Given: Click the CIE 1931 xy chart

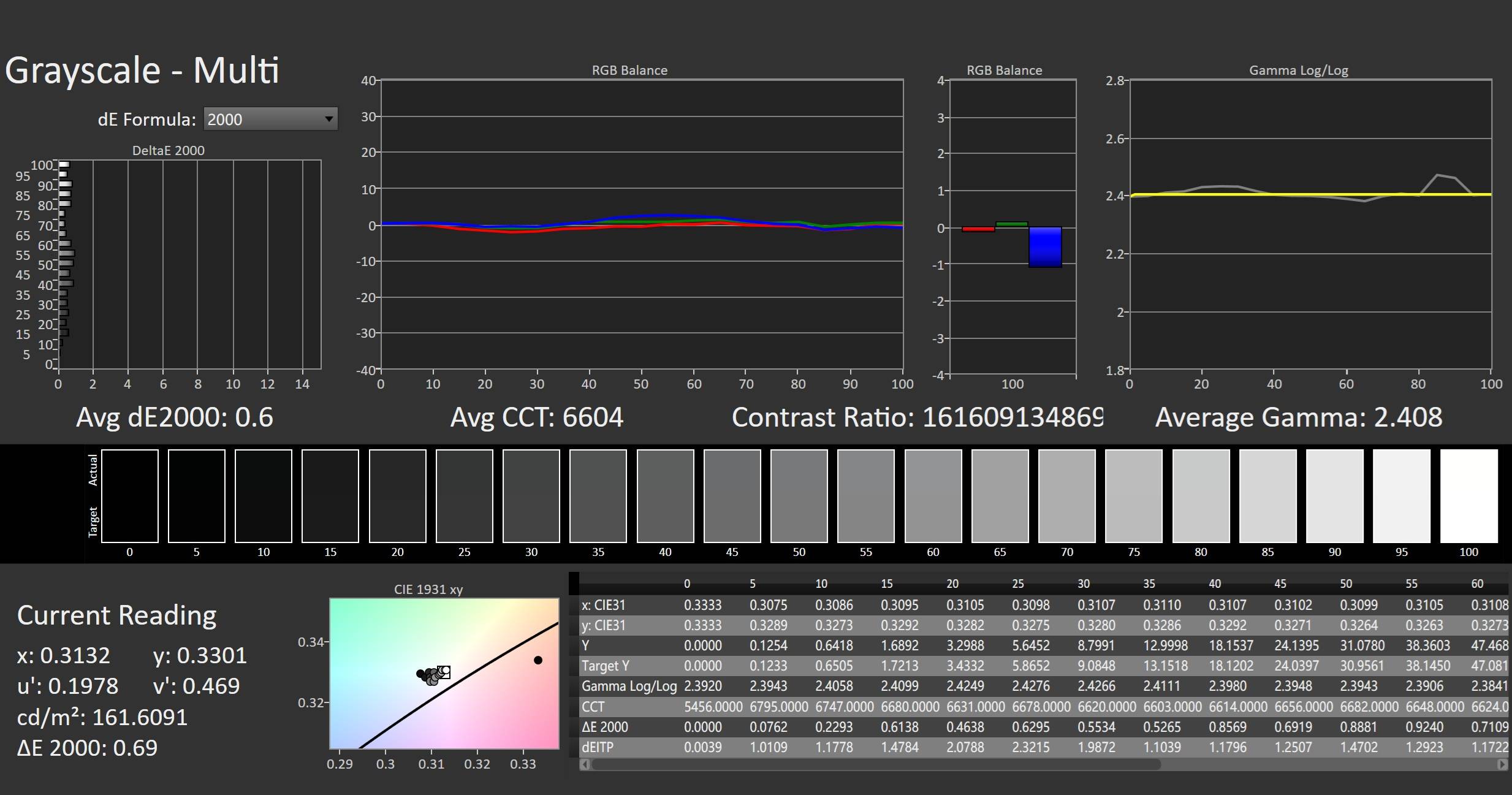Looking at the screenshot, I should 444,673.
